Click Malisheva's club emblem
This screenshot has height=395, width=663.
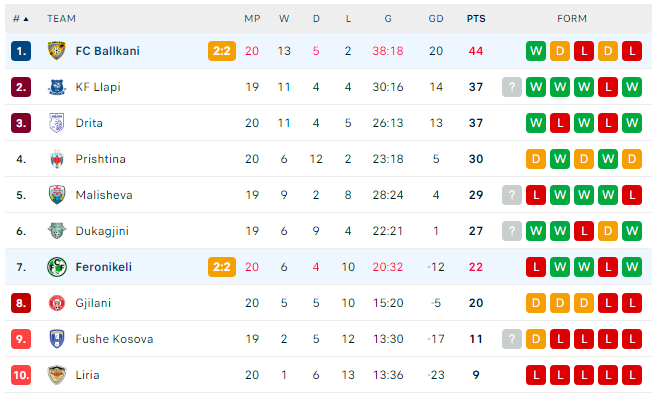point(57,195)
